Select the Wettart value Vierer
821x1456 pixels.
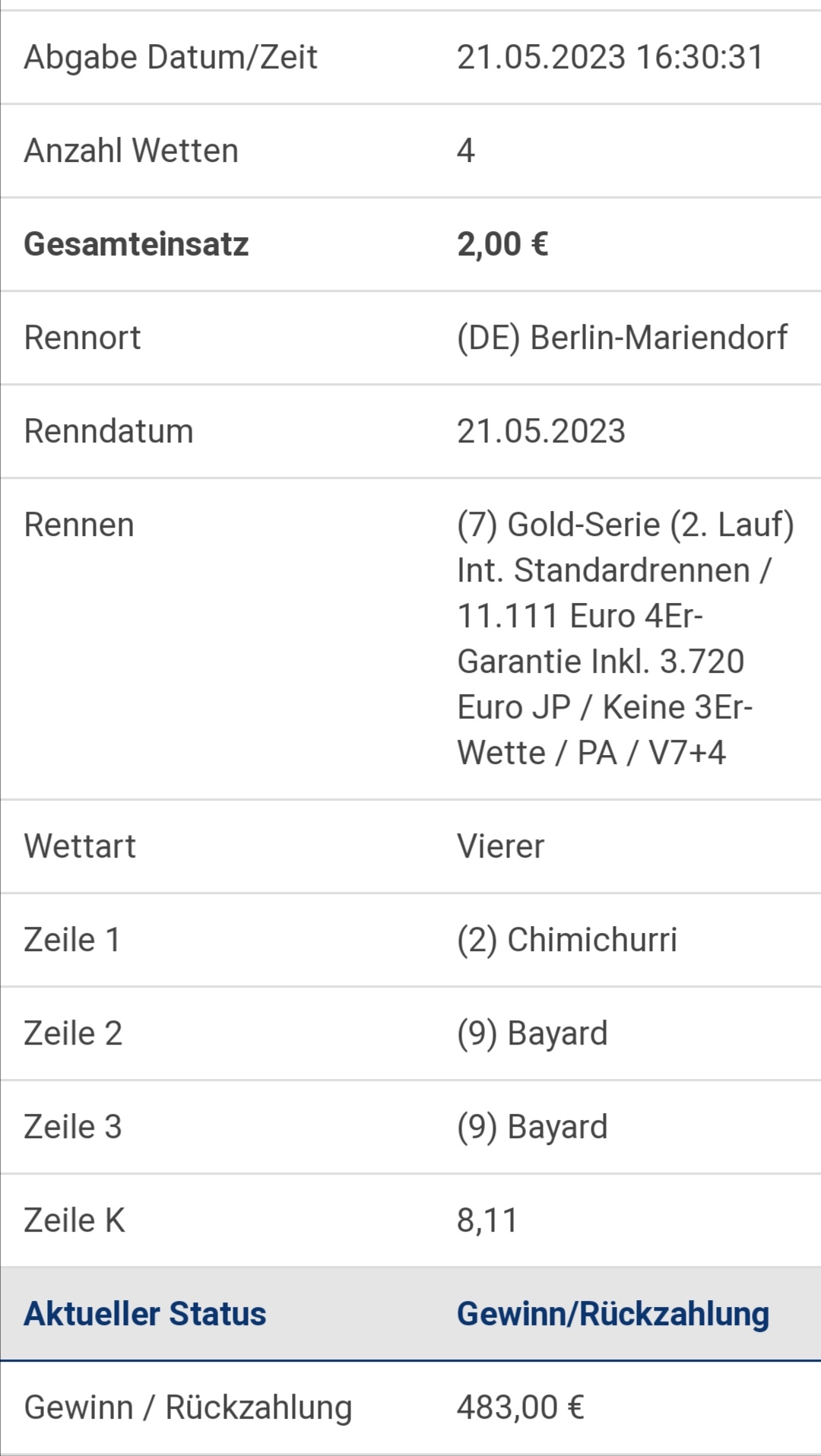pos(500,846)
